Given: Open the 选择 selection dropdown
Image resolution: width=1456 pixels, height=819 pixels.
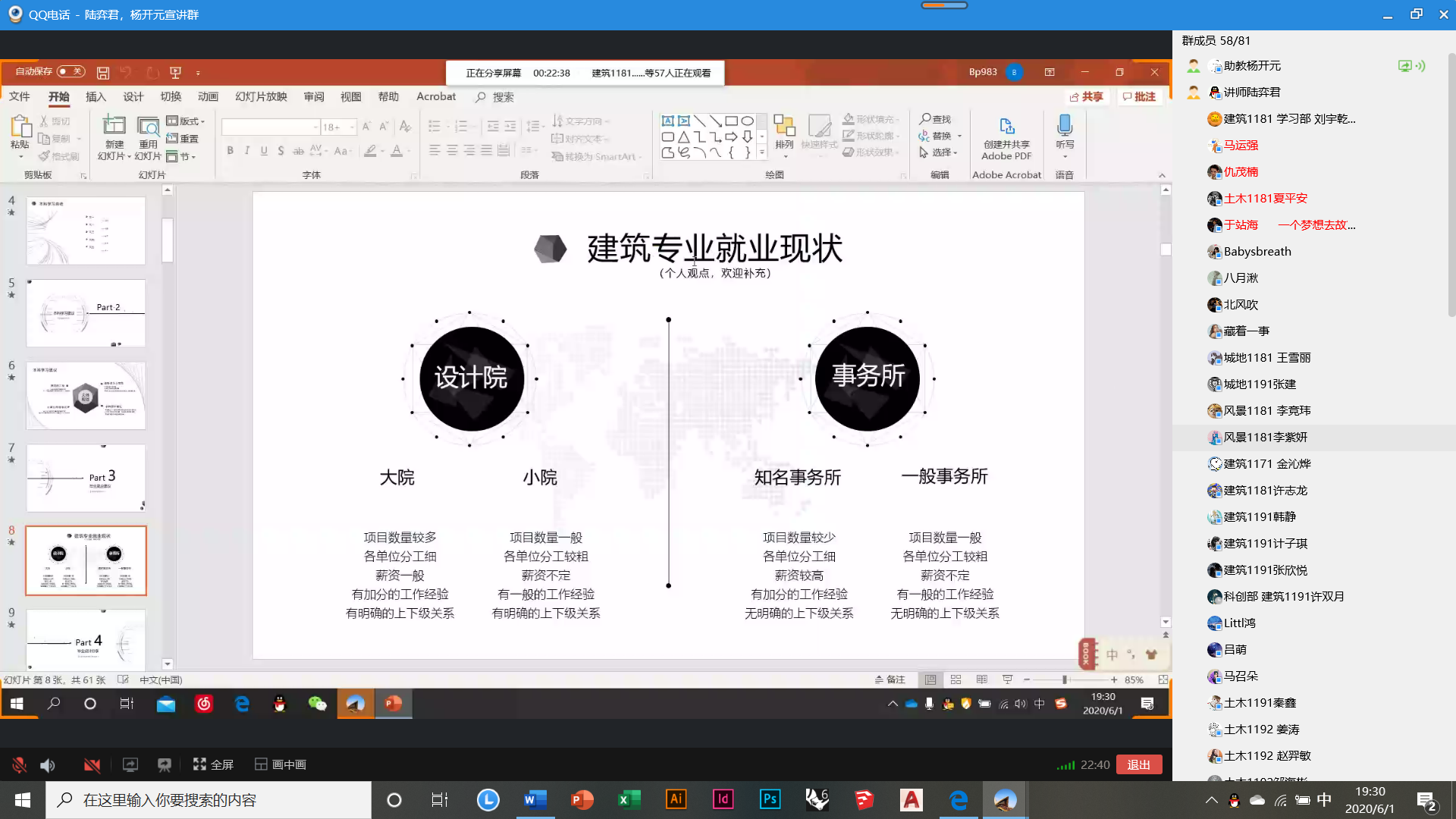Looking at the screenshot, I should click(x=940, y=152).
